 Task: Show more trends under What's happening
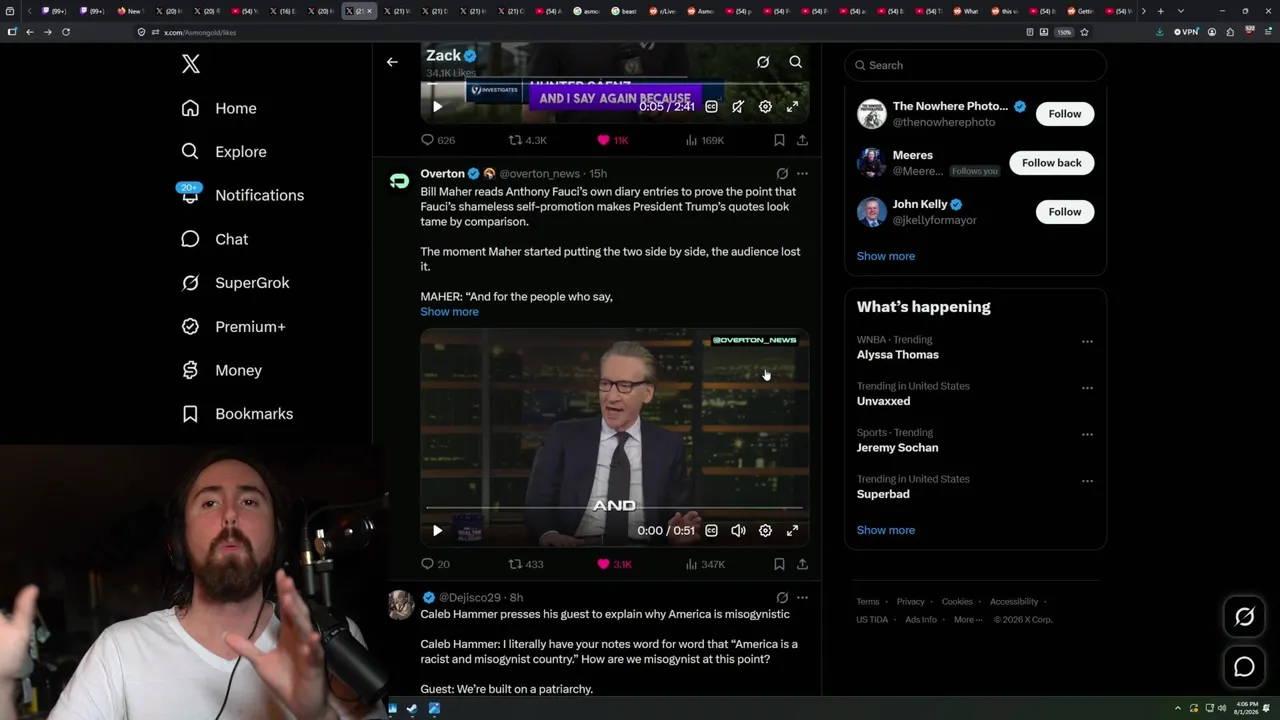point(886,530)
